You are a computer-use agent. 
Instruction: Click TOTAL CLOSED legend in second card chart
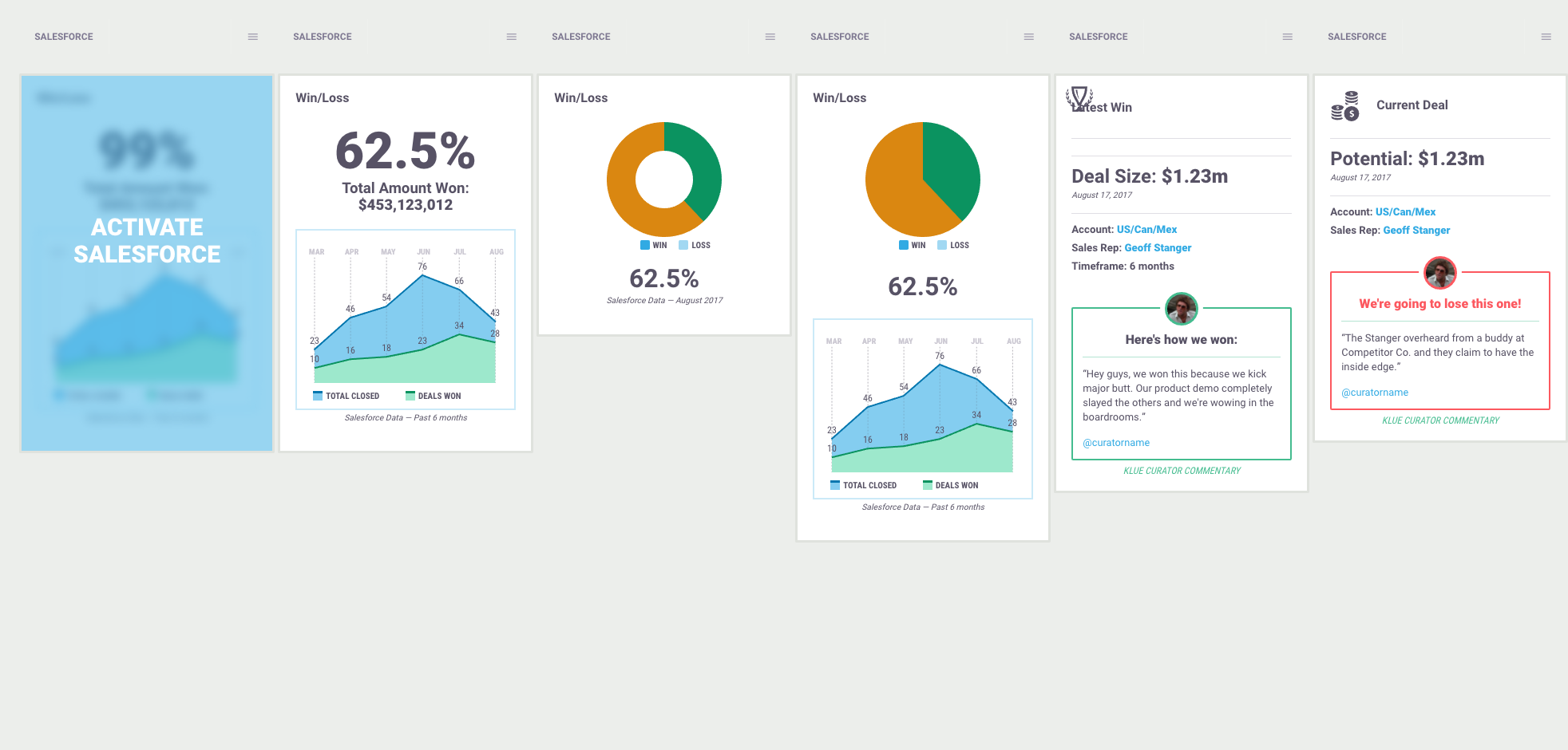pos(346,396)
